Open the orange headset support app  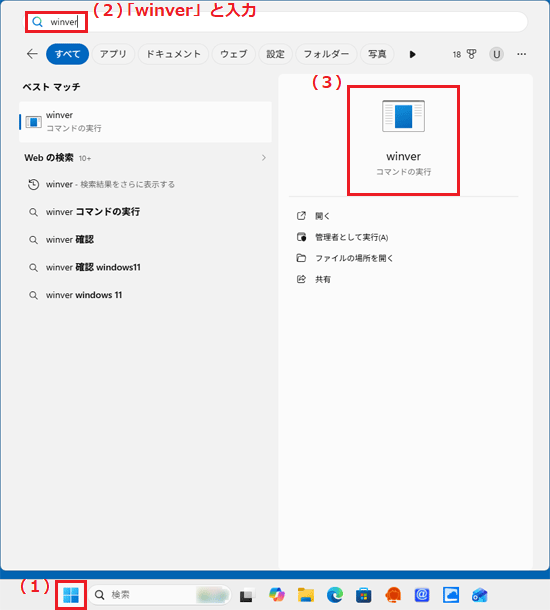coord(393,595)
